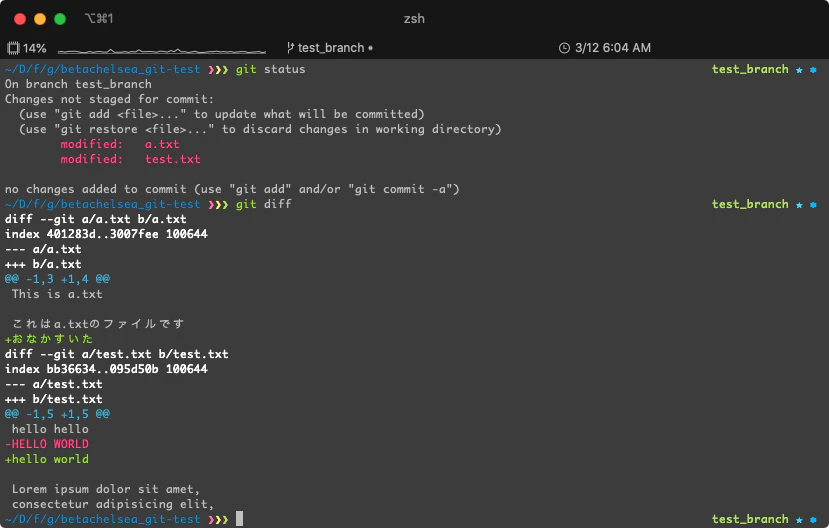
Task: Click 'no changes added to commit' line
Action: 232,189
